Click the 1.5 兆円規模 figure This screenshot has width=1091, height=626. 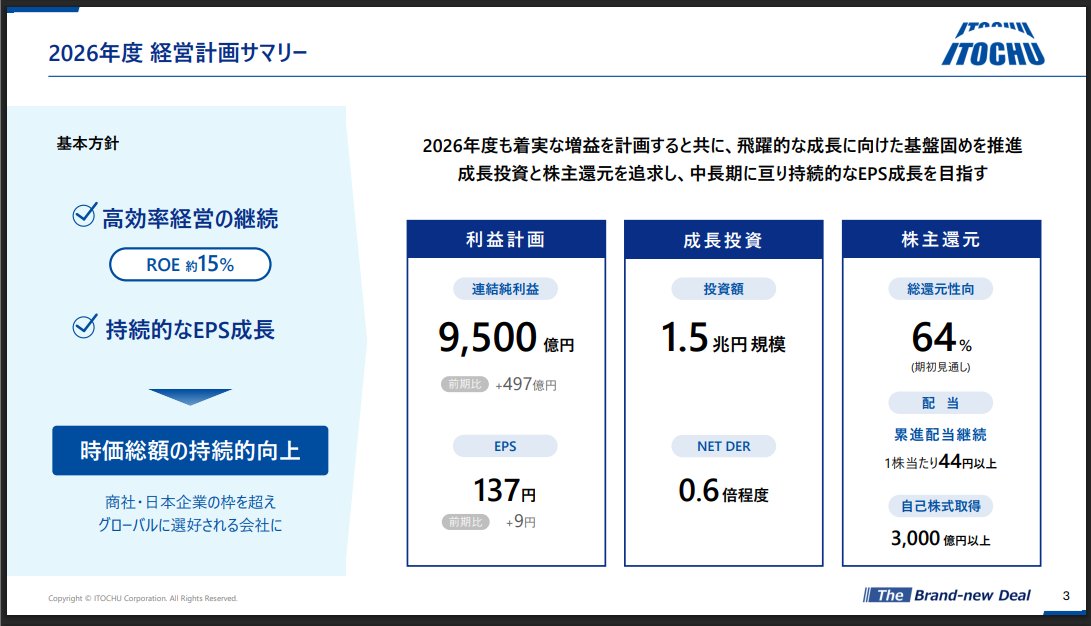tap(724, 338)
